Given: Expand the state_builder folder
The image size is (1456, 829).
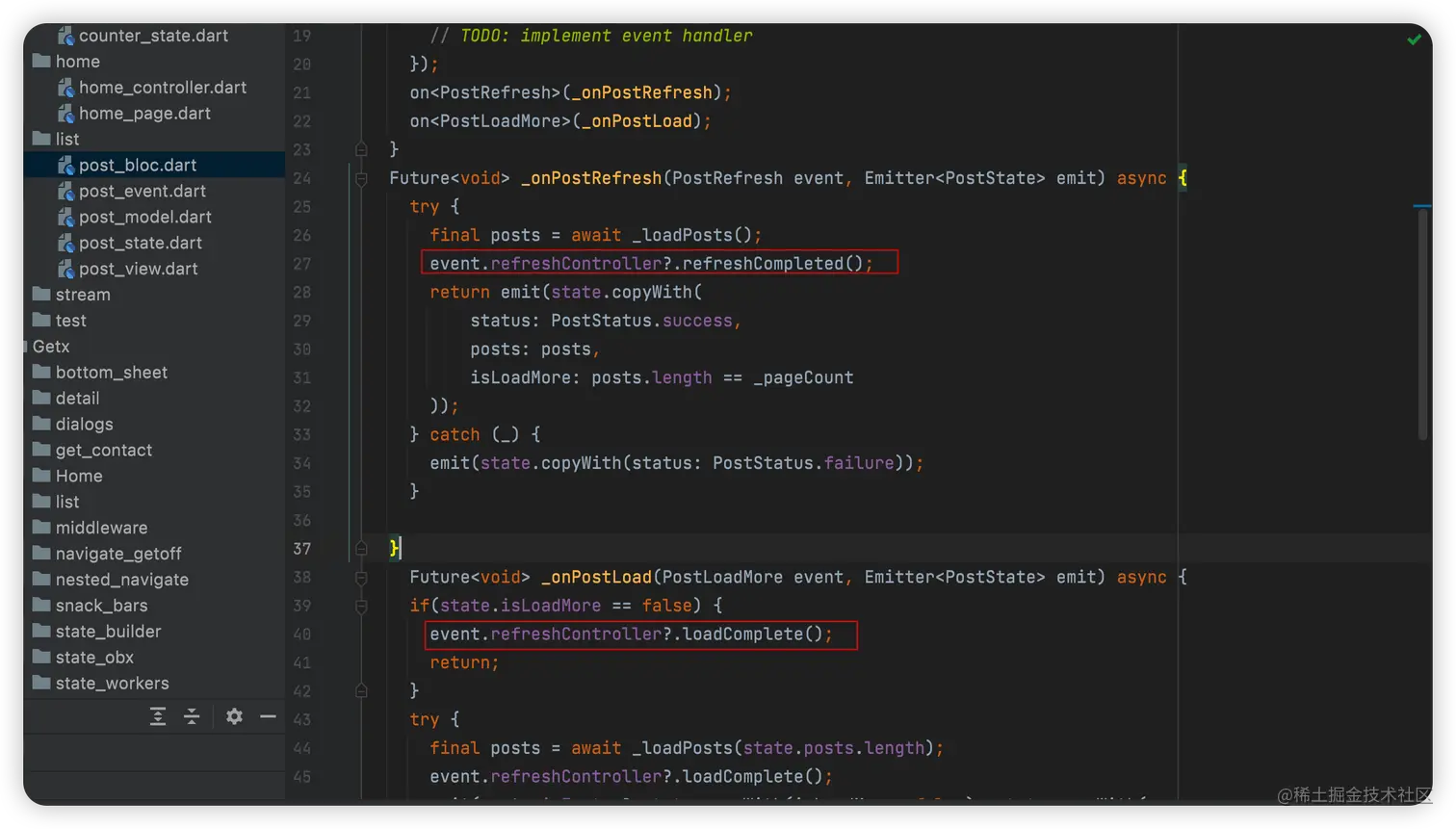Looking at the screenshot, I should coord(97,632).
